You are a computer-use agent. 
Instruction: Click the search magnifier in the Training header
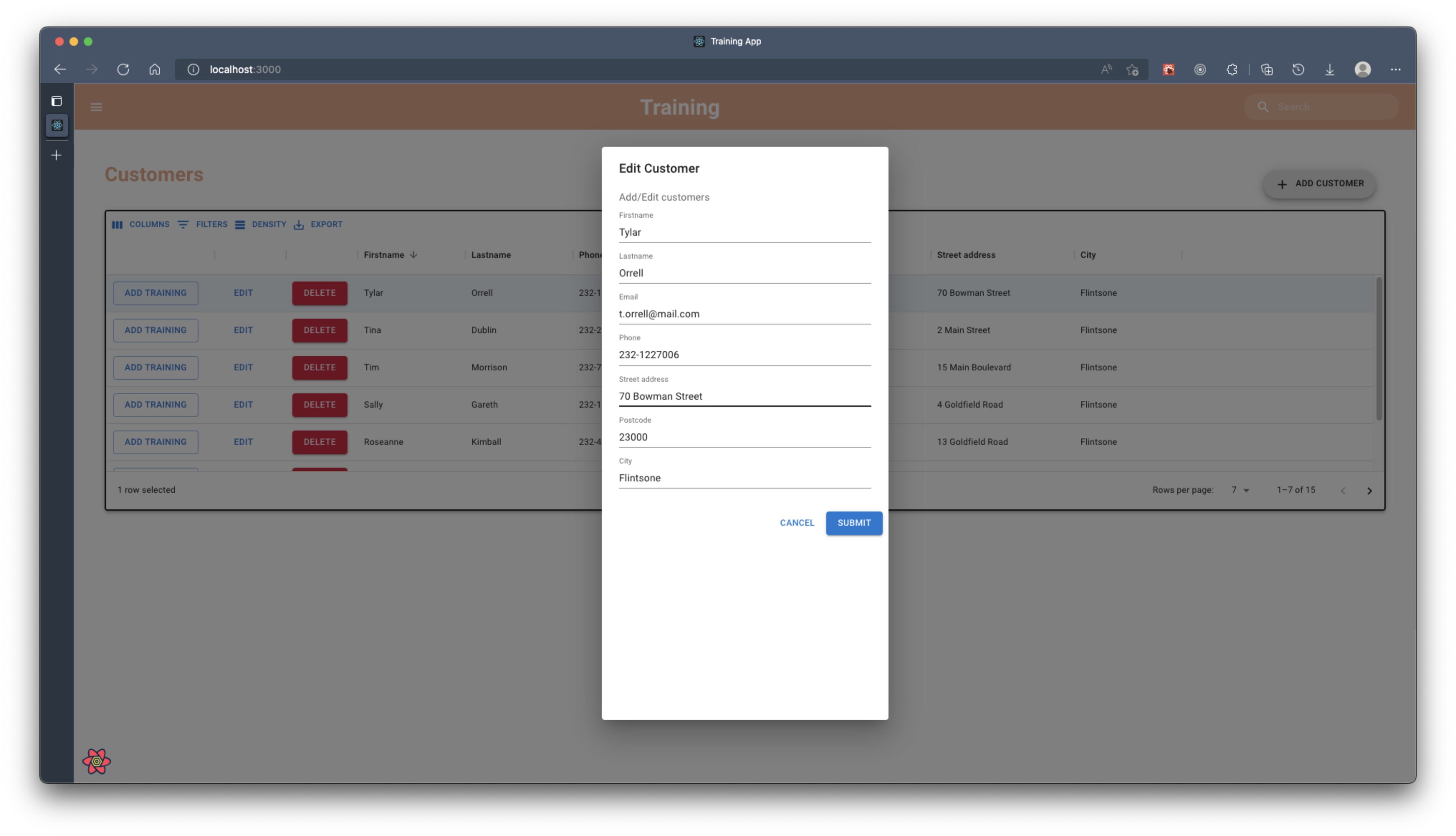1263,107
